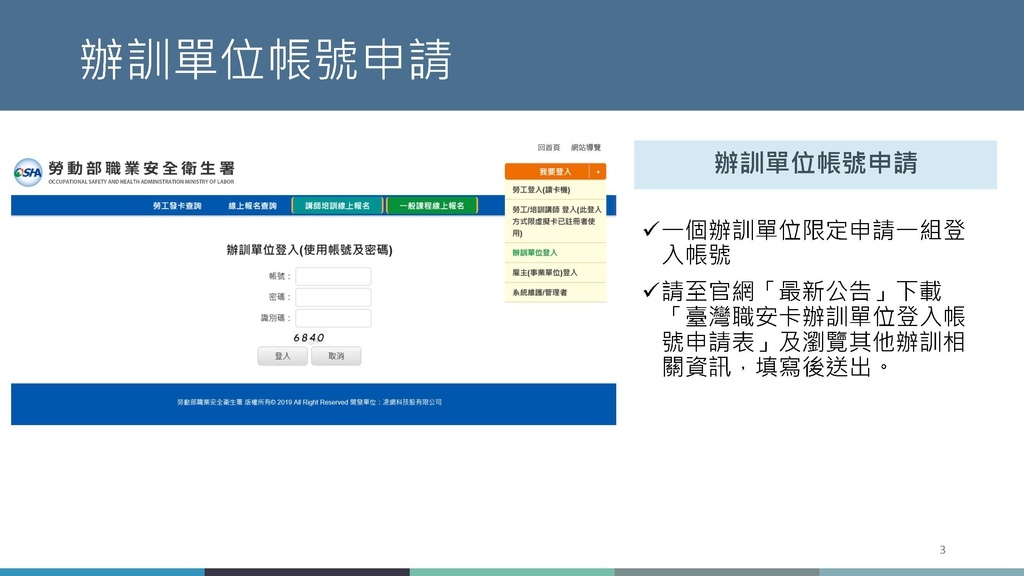Open 線上報名查詢 nav item
Image resolution: width=1024 pixels, height=576 pixels.
pyautogui.click(x=252, y=206)
